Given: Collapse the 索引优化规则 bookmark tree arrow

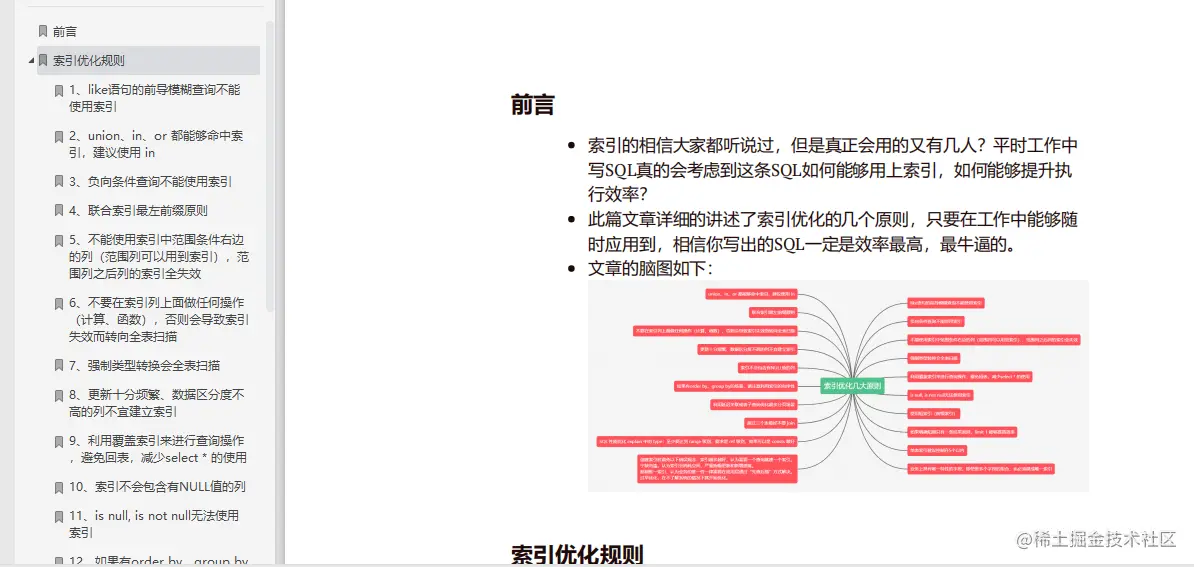Looking at the screenshot, I should [31, 61].
